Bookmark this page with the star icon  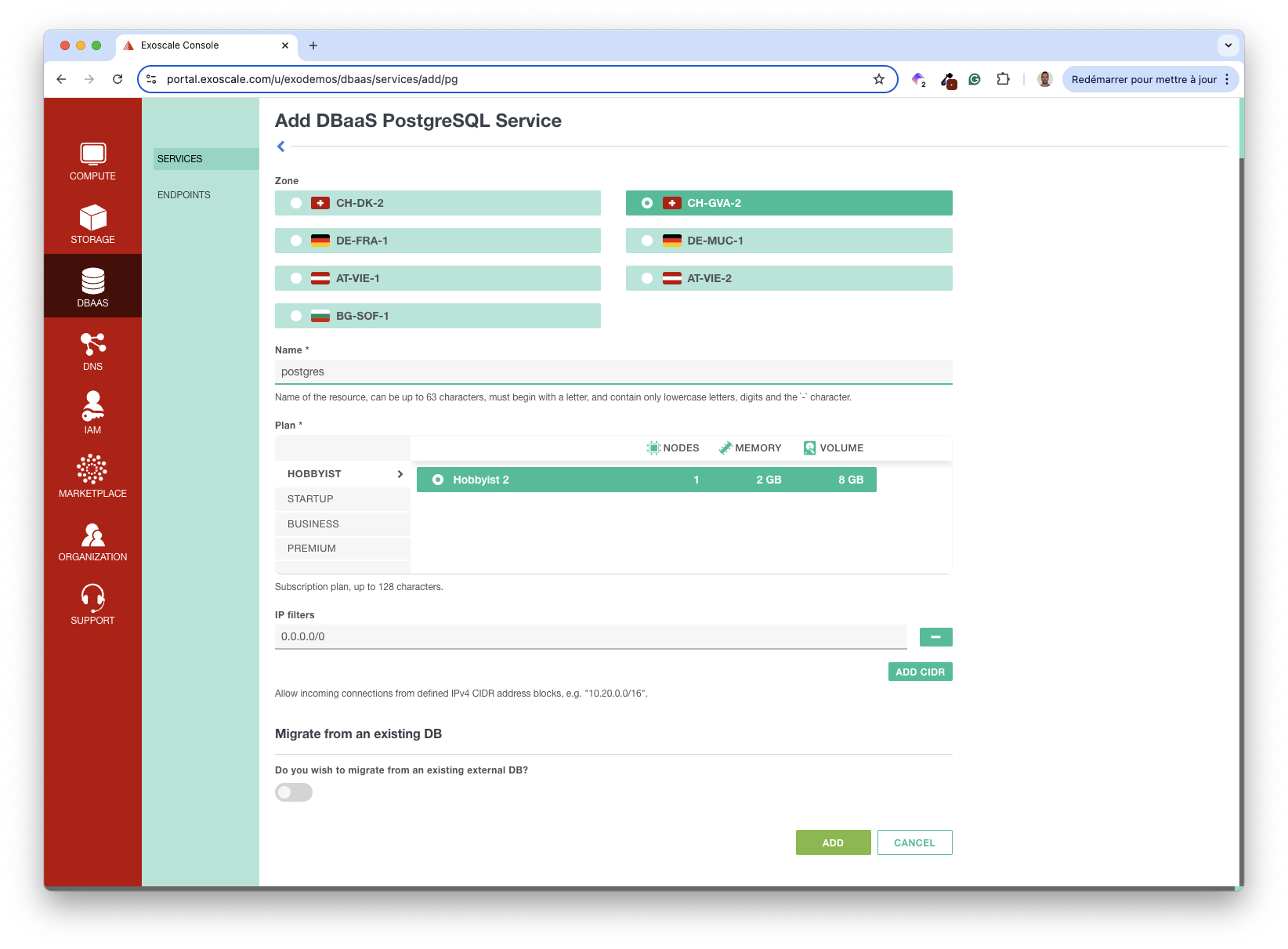coord(877,79)
